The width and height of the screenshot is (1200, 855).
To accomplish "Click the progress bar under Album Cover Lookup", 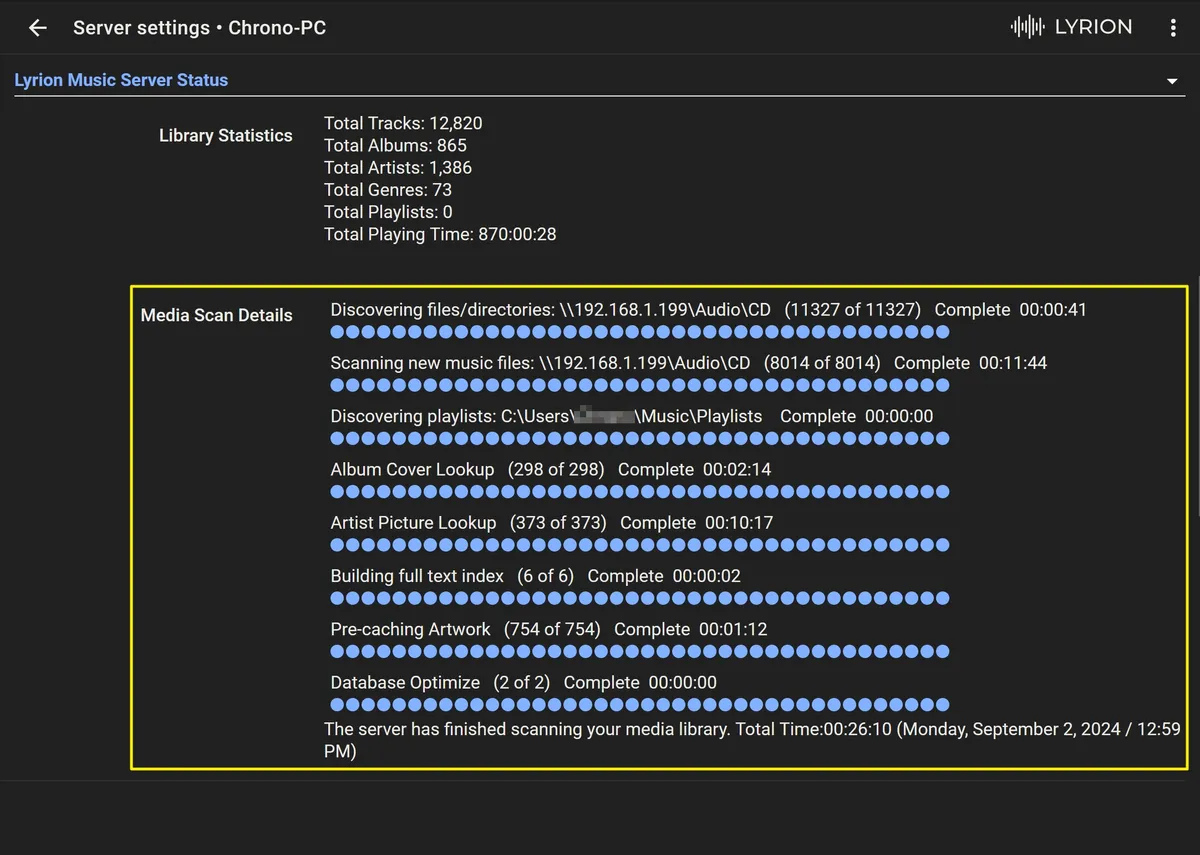I will click(x=640, y=492).
